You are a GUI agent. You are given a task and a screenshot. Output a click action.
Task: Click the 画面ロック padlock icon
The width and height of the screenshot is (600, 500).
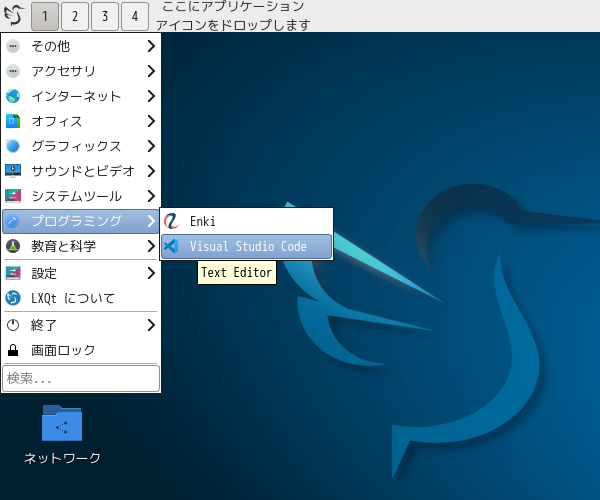13,350
